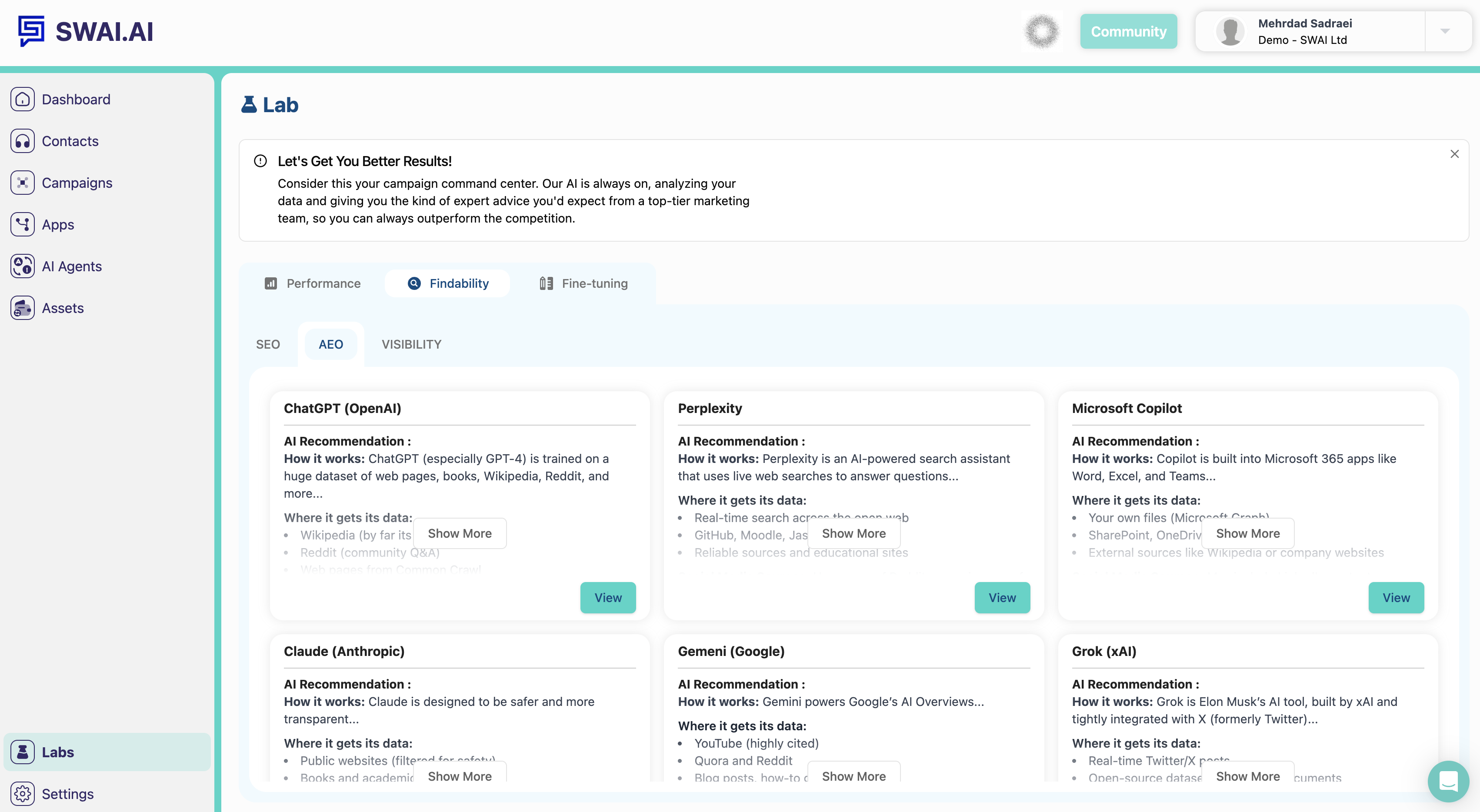
Task: Open Labs in the sidebar
Action: point(107,752)
